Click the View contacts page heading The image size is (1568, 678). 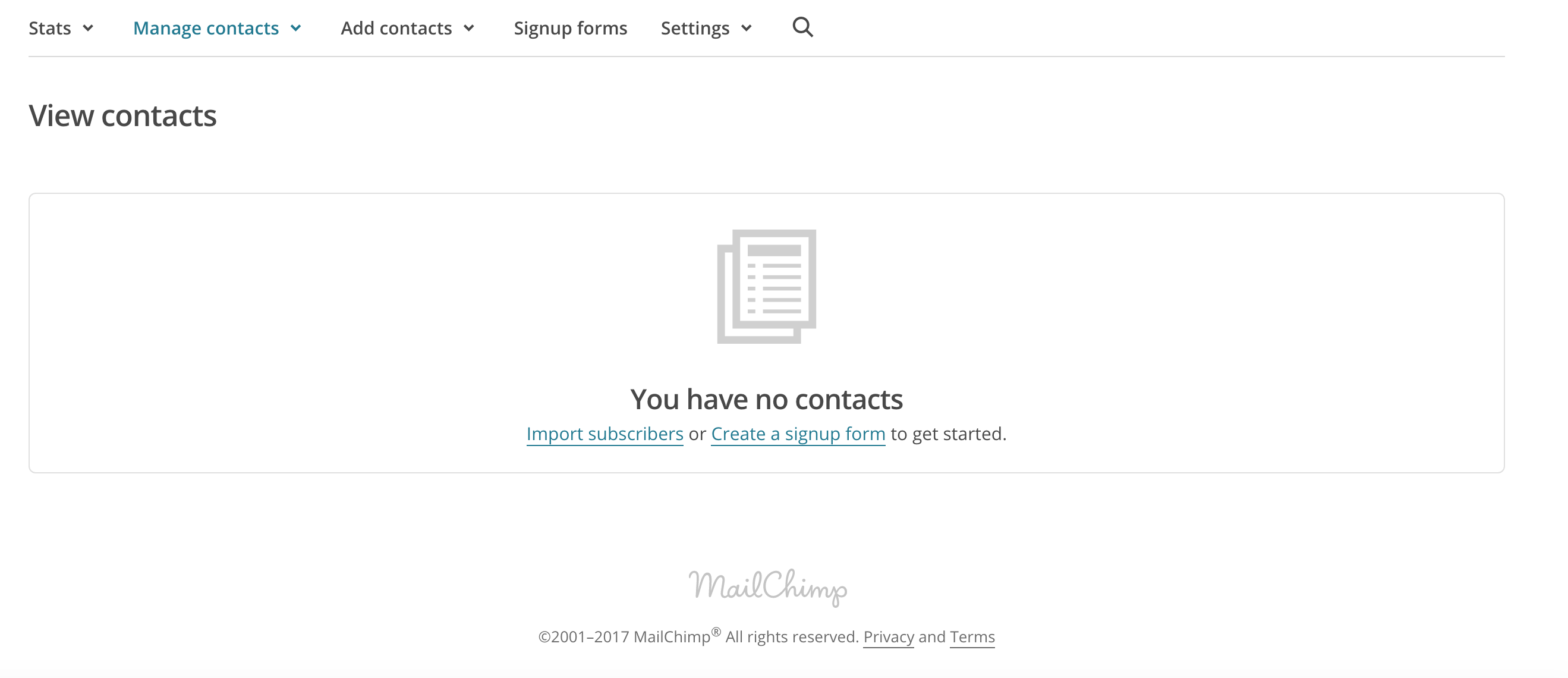[x=122, y=115]
